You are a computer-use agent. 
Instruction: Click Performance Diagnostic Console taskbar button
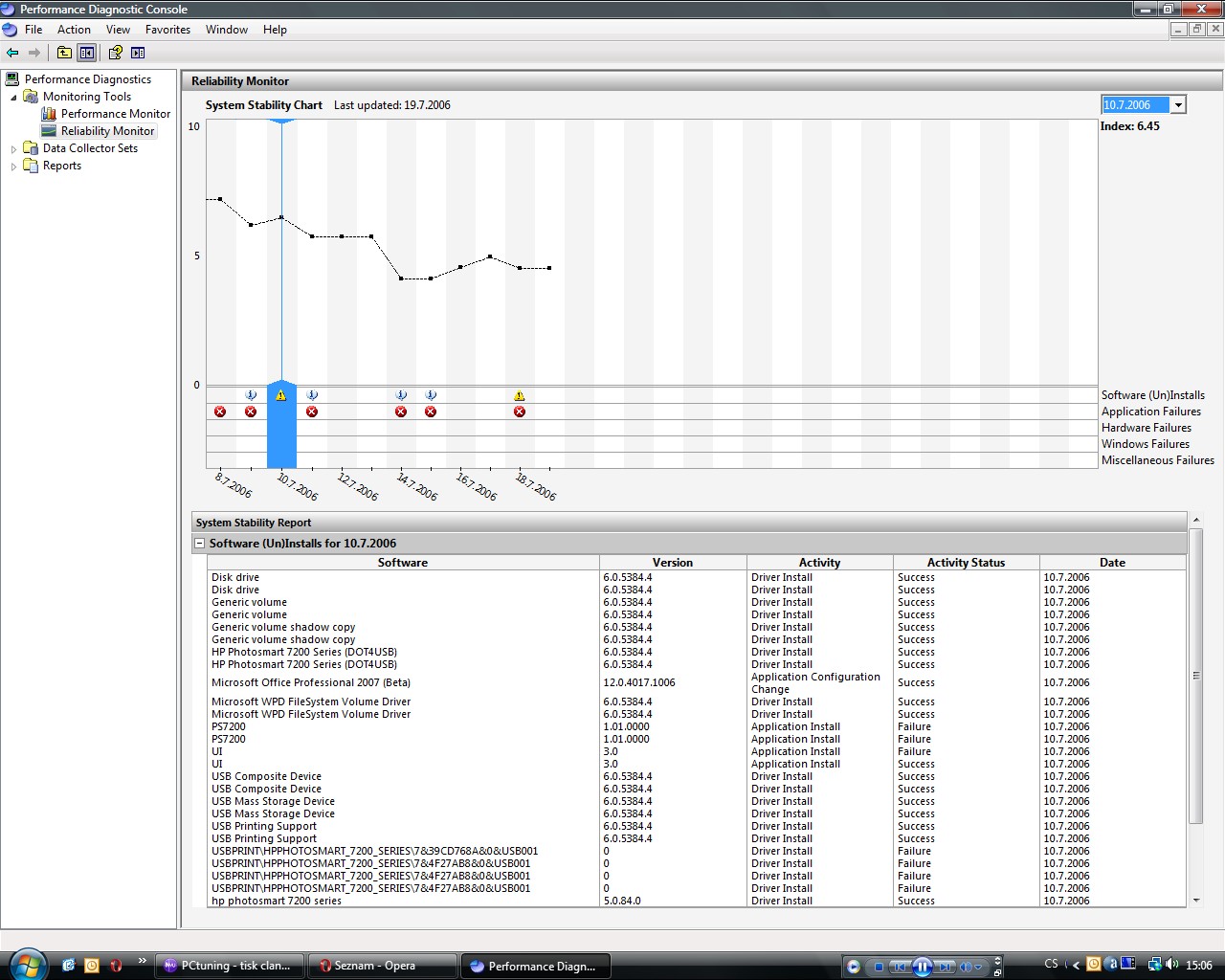pos(534,966)
